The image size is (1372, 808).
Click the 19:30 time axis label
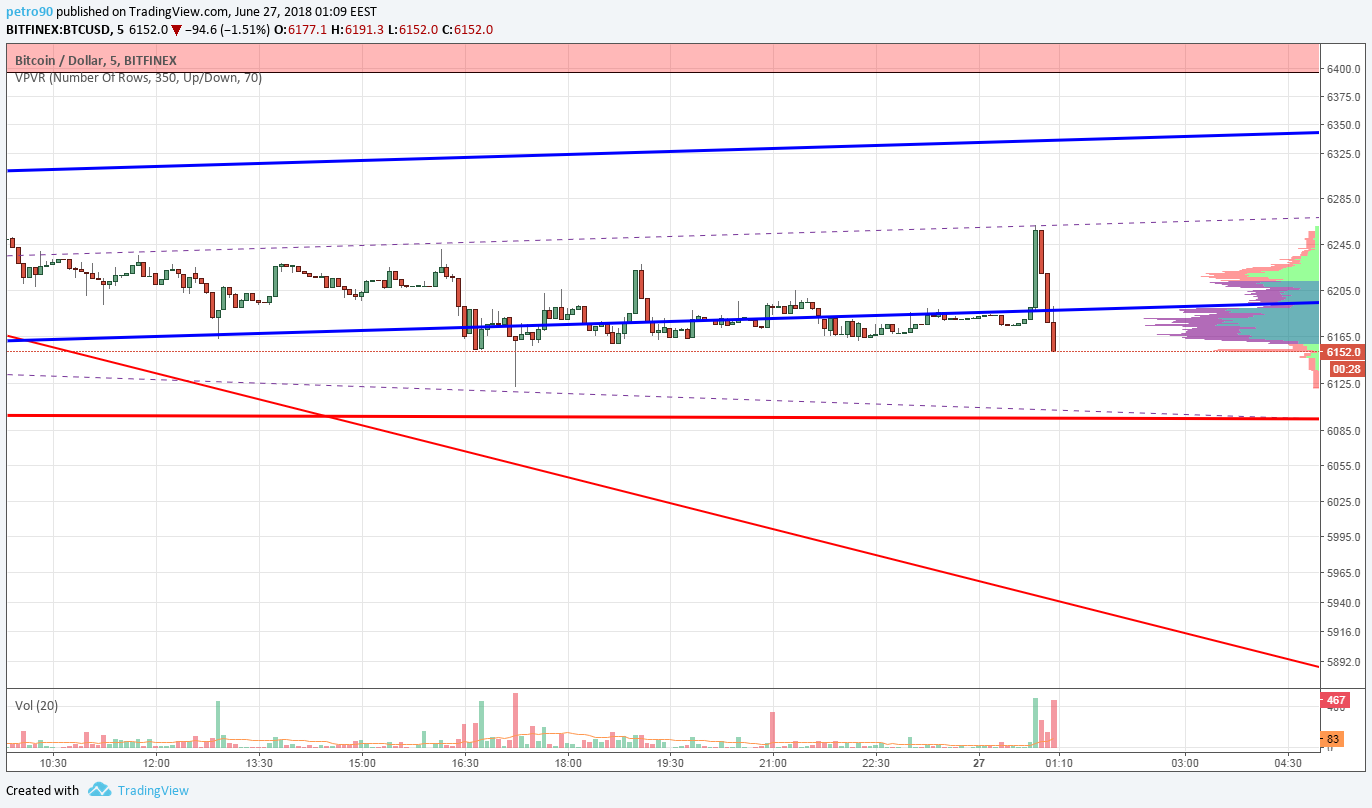coord(671,763)
